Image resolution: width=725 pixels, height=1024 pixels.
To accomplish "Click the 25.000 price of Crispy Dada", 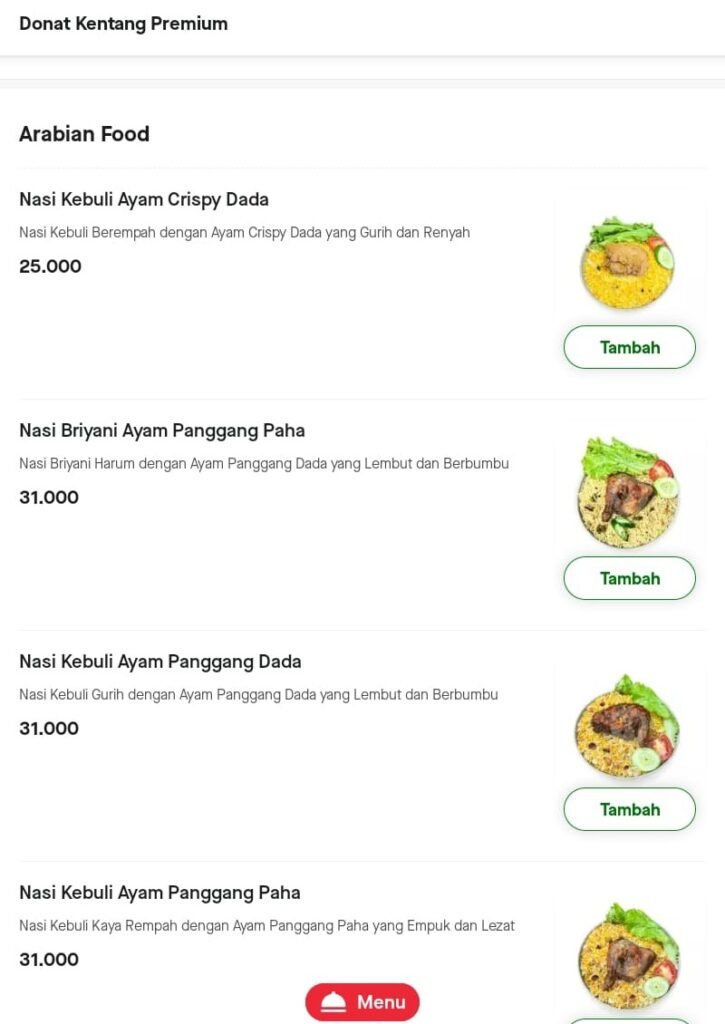I will point(50,266).
